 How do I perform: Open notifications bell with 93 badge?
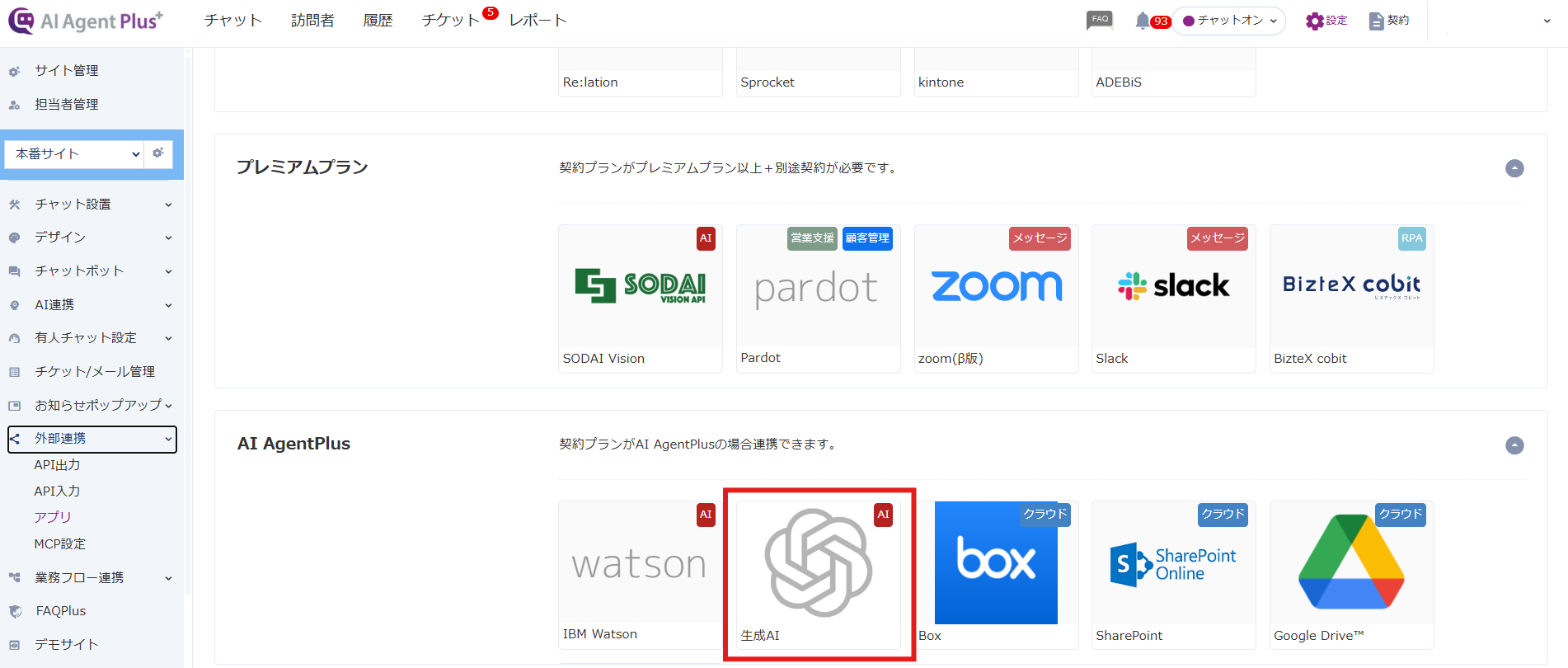coord(1152,21)
